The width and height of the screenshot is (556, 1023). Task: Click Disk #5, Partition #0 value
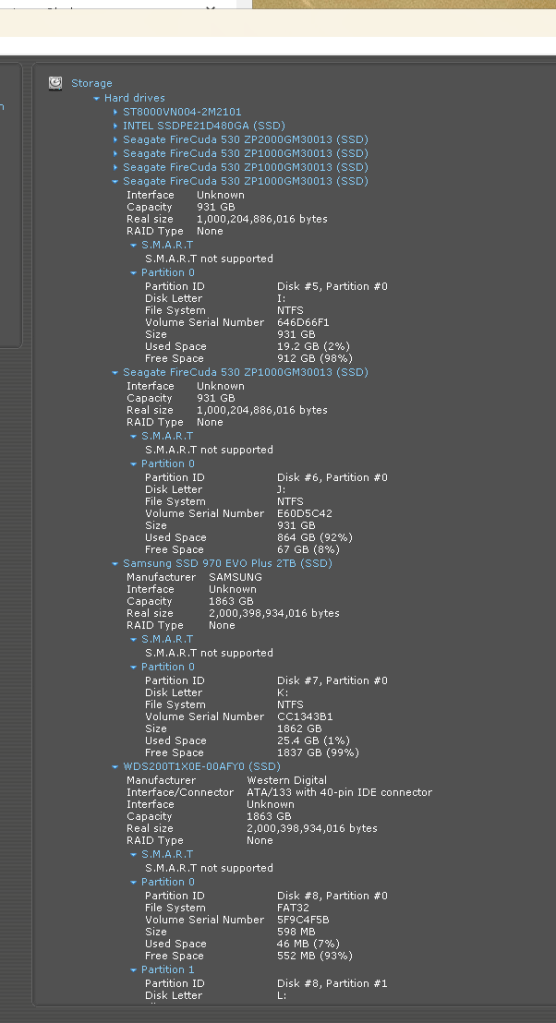[x=332, y=286]
